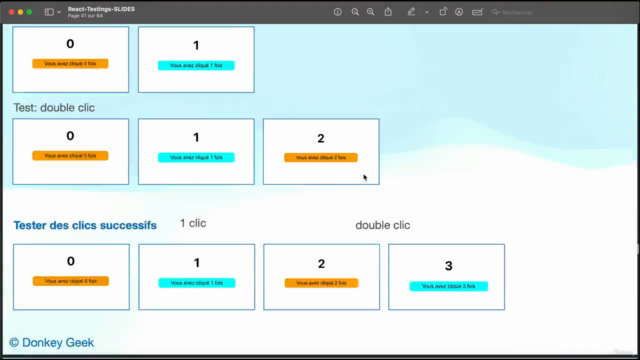Zoom out with the minus magnifier

click(355, 12)
